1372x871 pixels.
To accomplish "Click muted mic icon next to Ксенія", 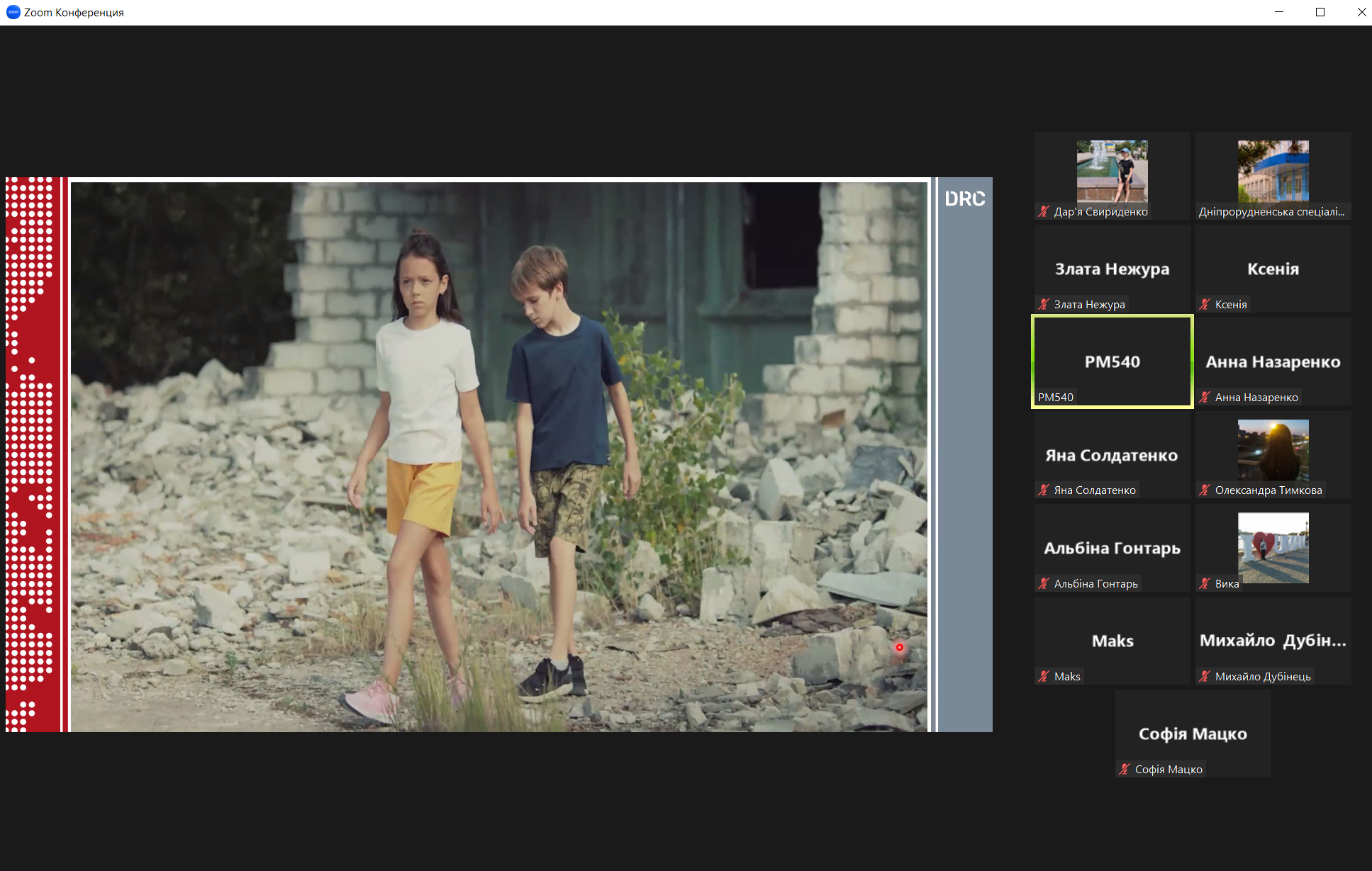I will (1205, 304).
